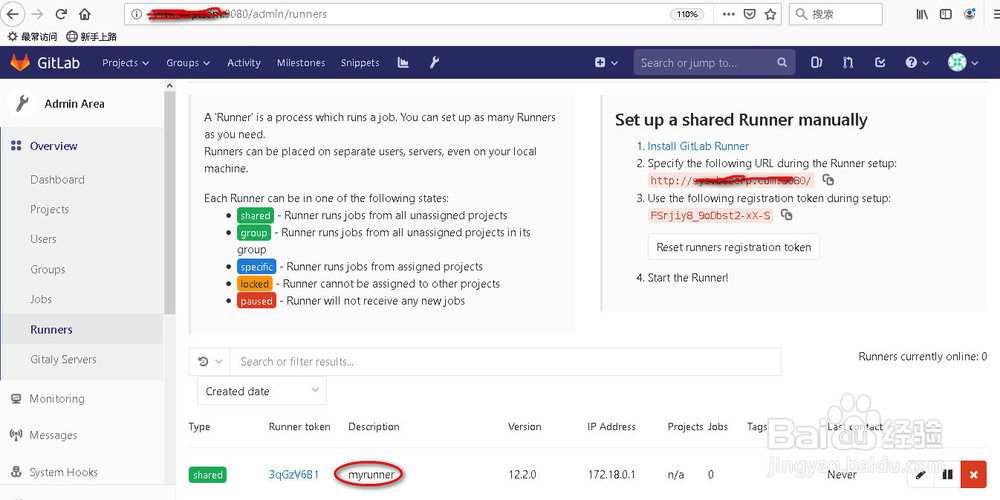This screenshot has width=1000, height=500.
Task: Copy the registration token
Action: coord(786,215)
